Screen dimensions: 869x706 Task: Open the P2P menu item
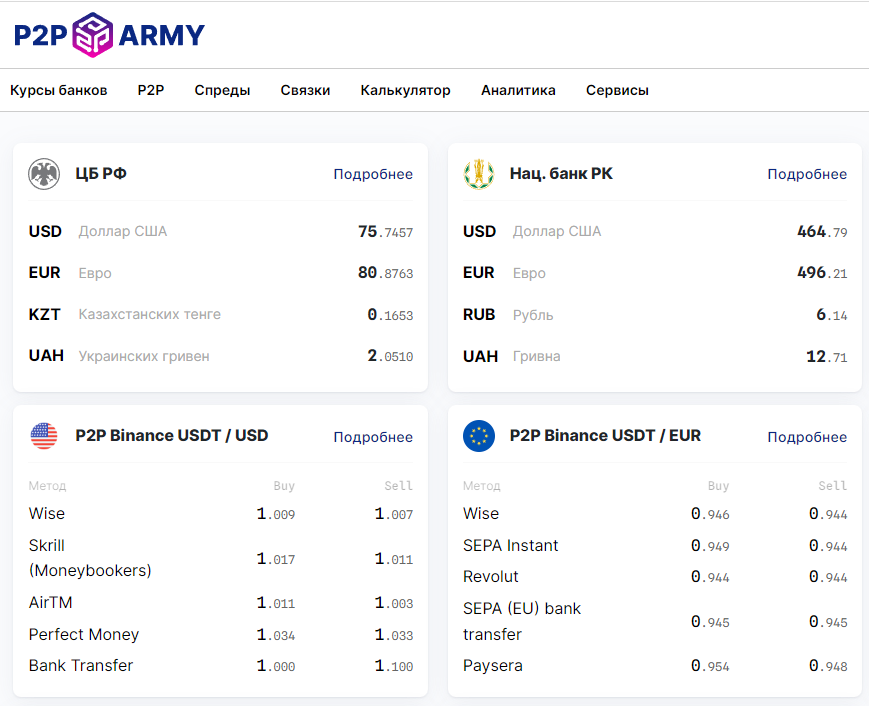tap(151, 90)
